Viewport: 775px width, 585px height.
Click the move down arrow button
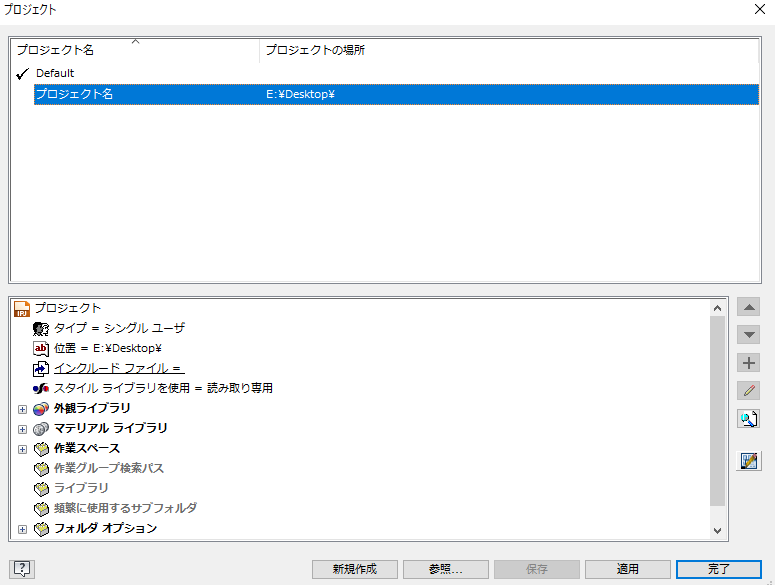coord(748,334)
